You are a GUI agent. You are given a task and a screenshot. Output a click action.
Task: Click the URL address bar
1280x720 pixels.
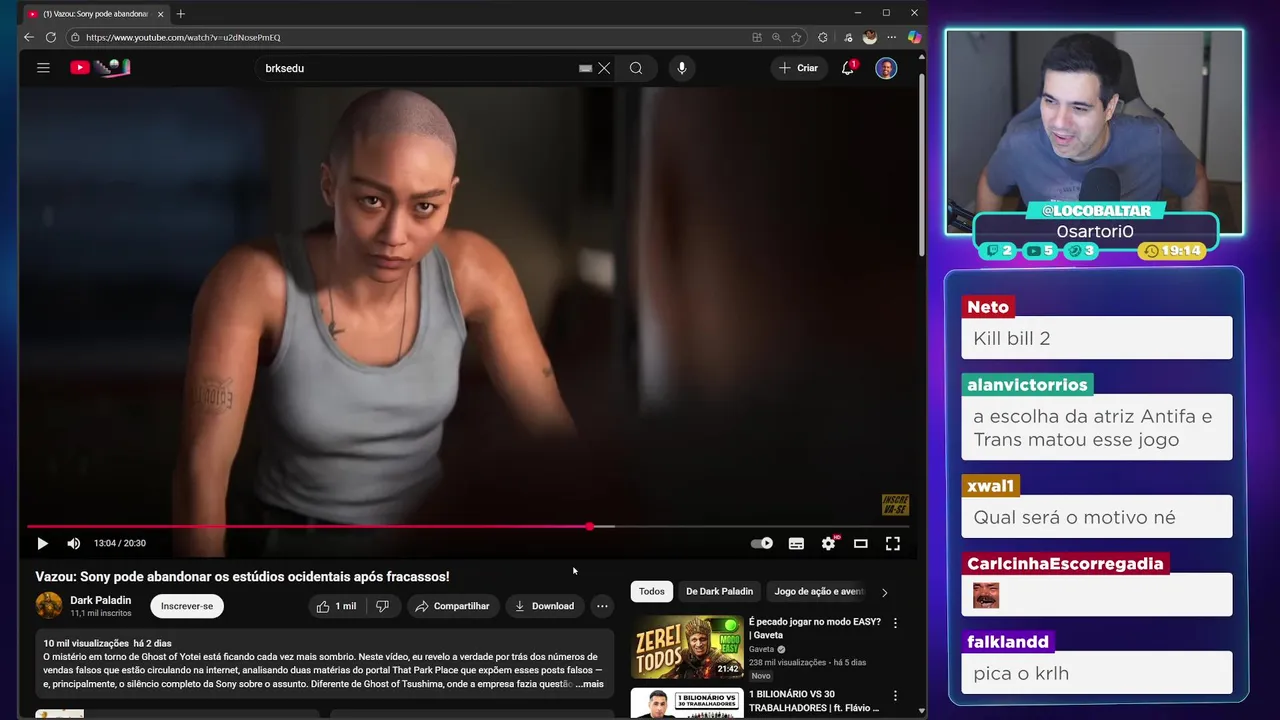coord(400,37)
